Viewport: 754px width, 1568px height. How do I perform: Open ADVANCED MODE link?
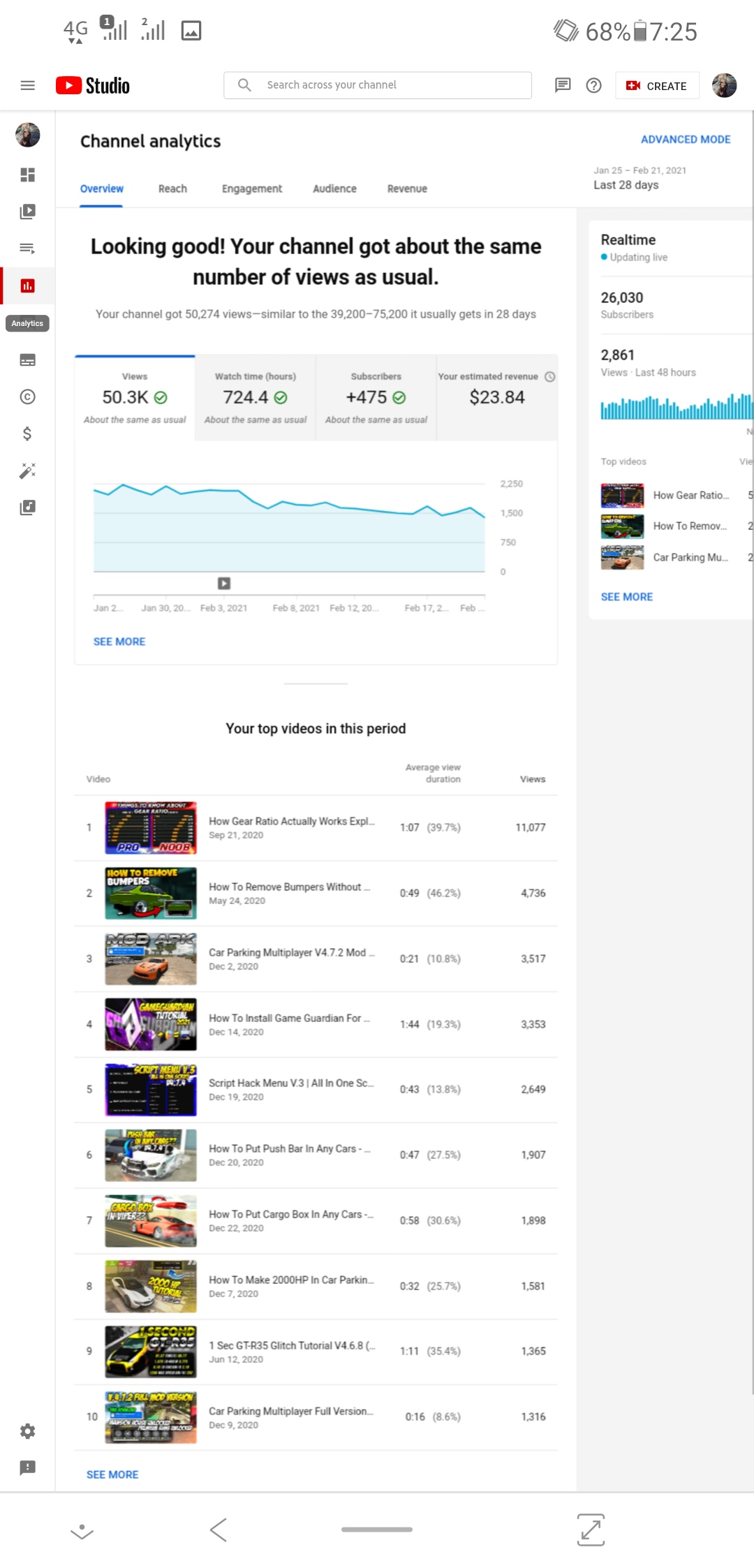tap(686, 140)
